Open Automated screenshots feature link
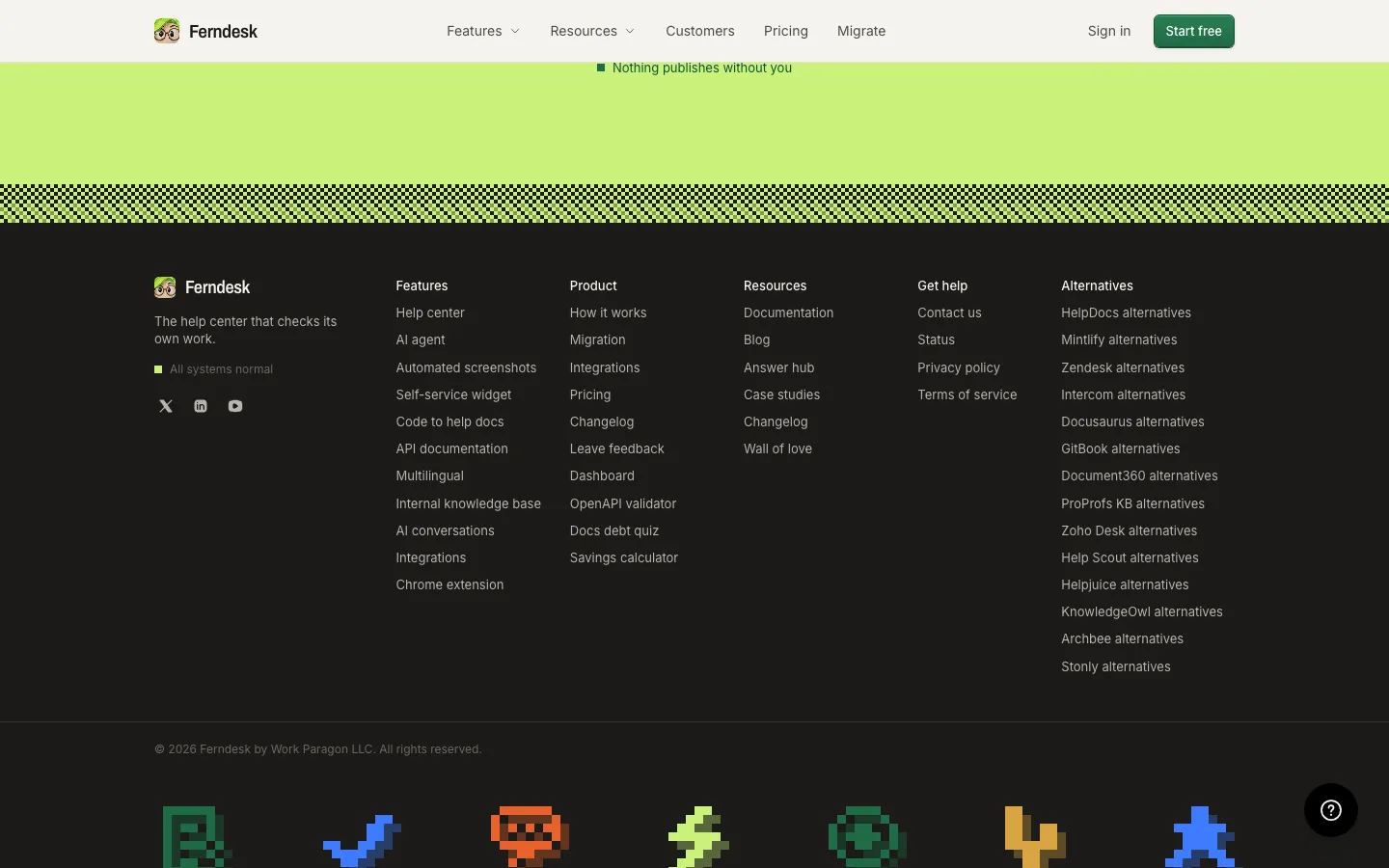The width and height of the screenshot is (1389, 868). click(466, 367)
